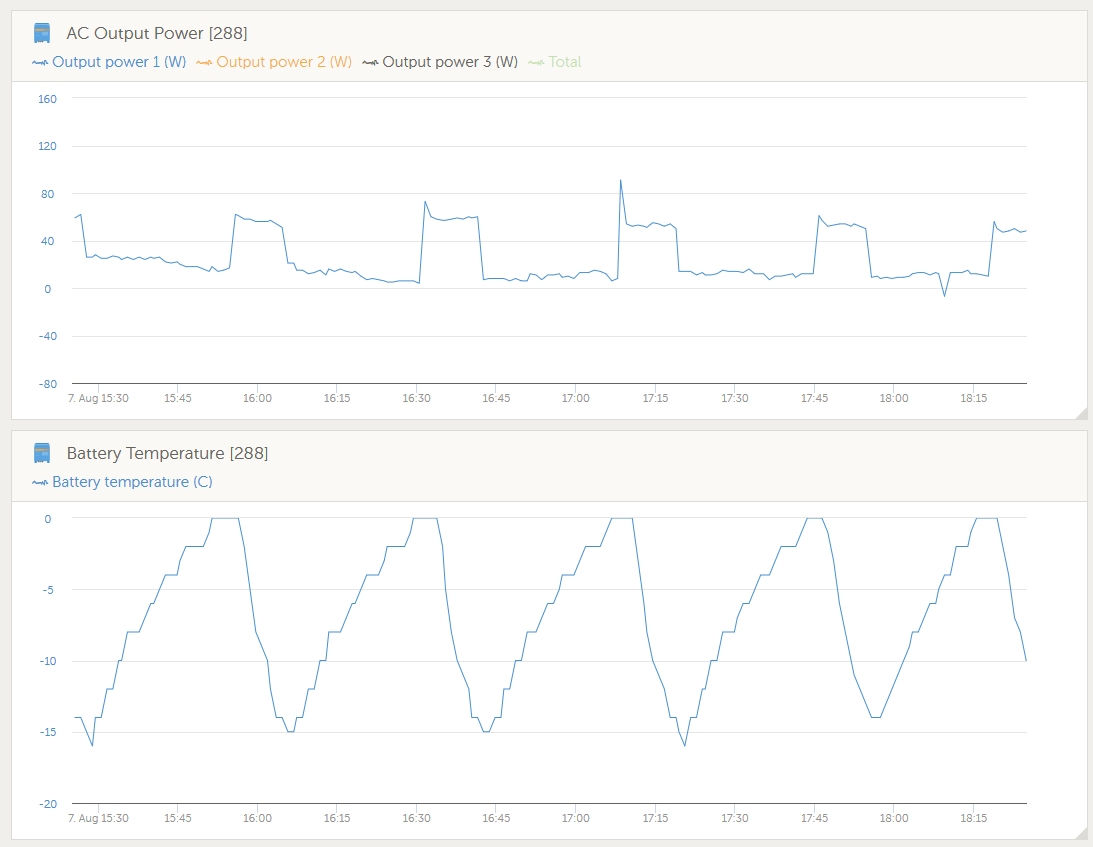Click the -15 label on battery temperature y-axis
The height and width of the screenshot is (847, 1093).
pos(46,732)
